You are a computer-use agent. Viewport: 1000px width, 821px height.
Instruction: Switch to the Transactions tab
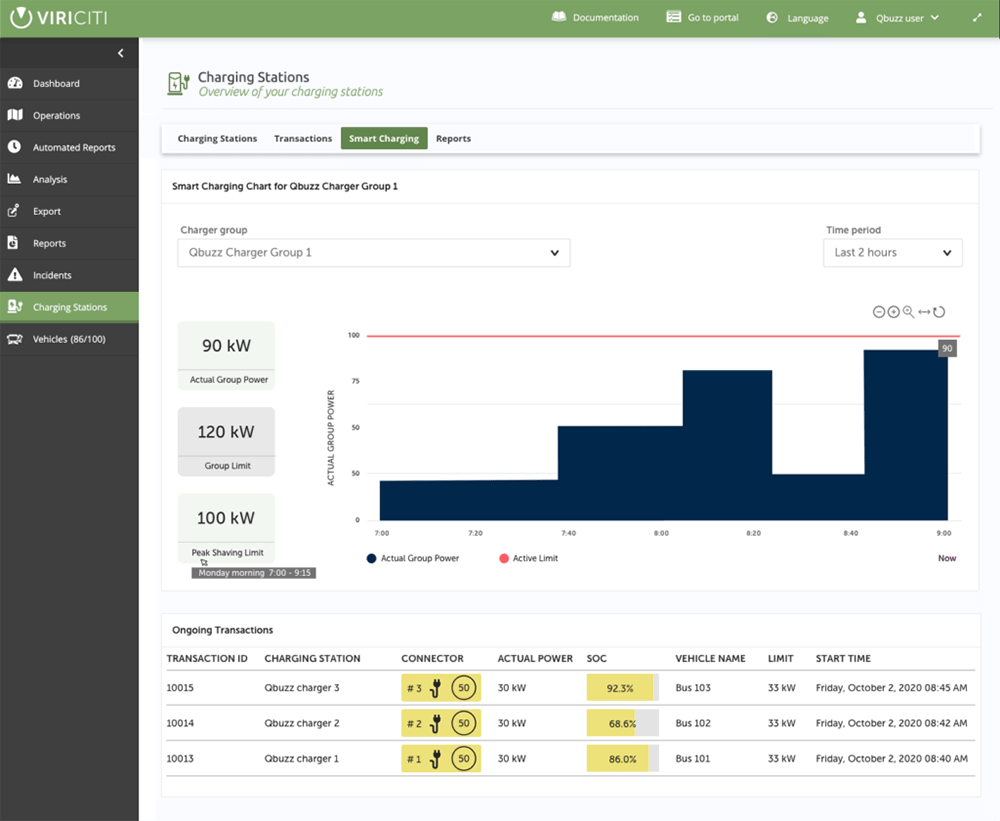tap(303, 139)
